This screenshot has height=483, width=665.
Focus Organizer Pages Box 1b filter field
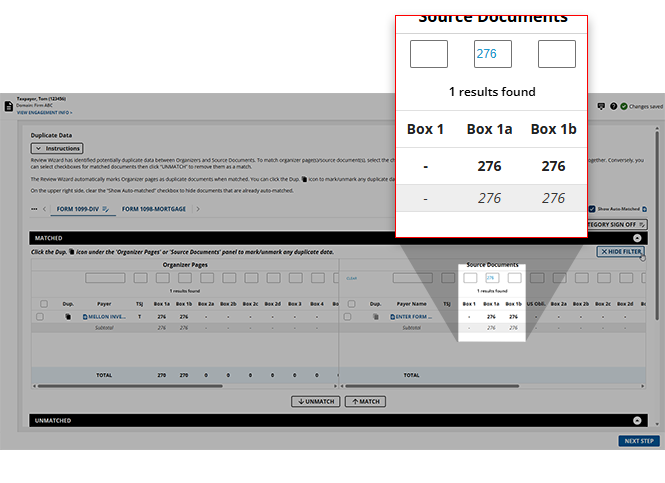(184, 278)
